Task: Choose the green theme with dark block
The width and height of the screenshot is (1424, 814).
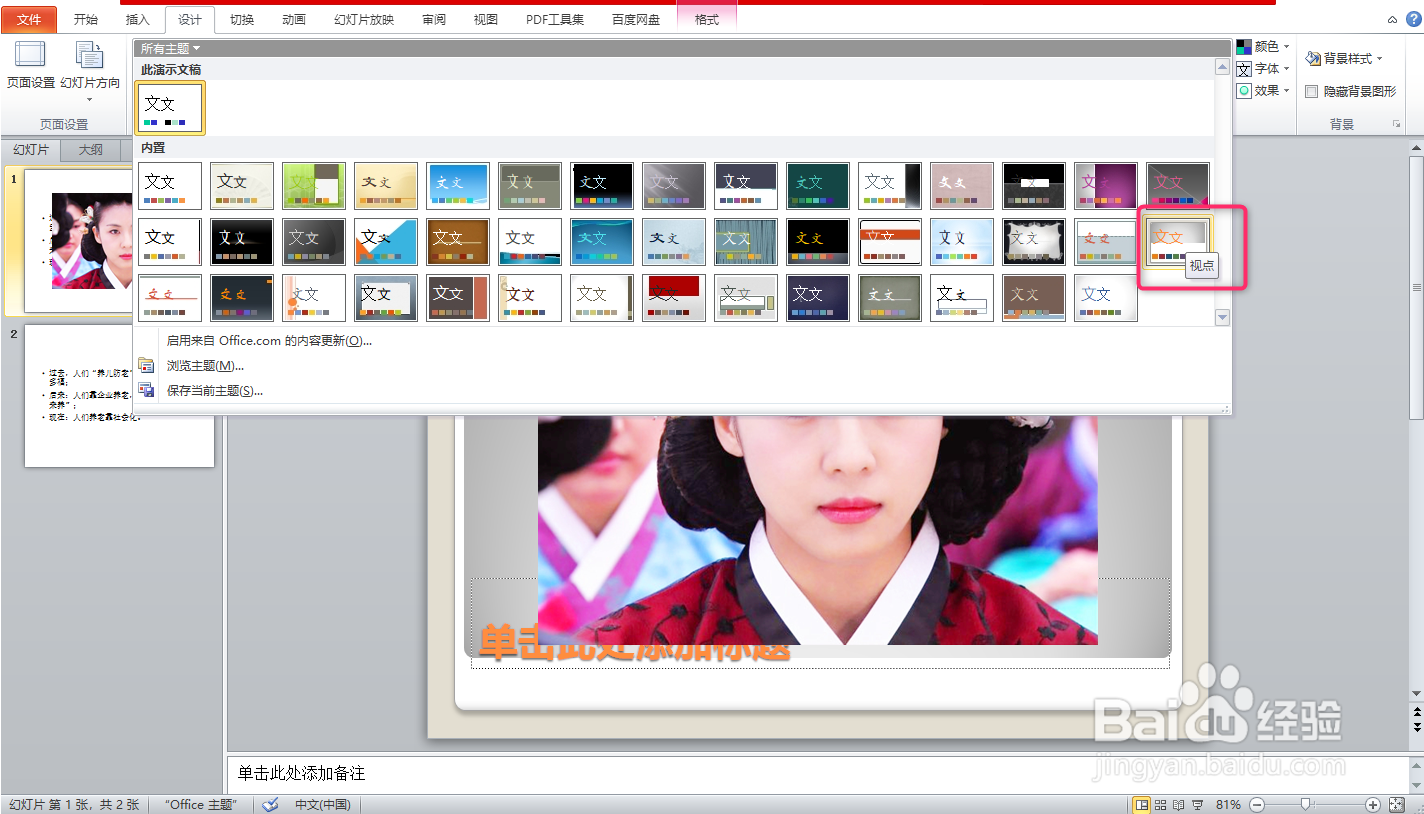Action: pos(314,186)
